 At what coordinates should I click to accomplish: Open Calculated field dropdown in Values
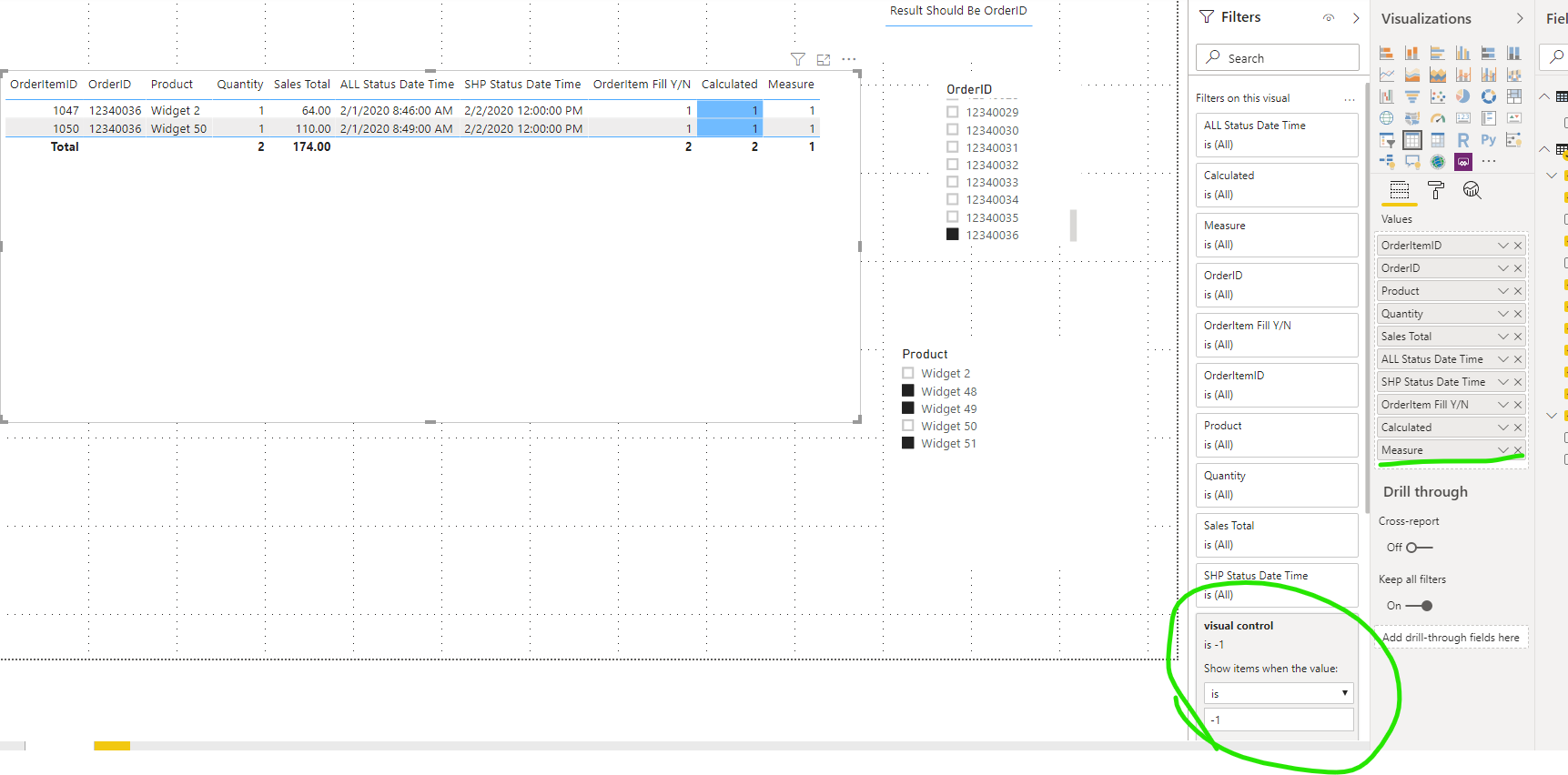[1503, 428]
